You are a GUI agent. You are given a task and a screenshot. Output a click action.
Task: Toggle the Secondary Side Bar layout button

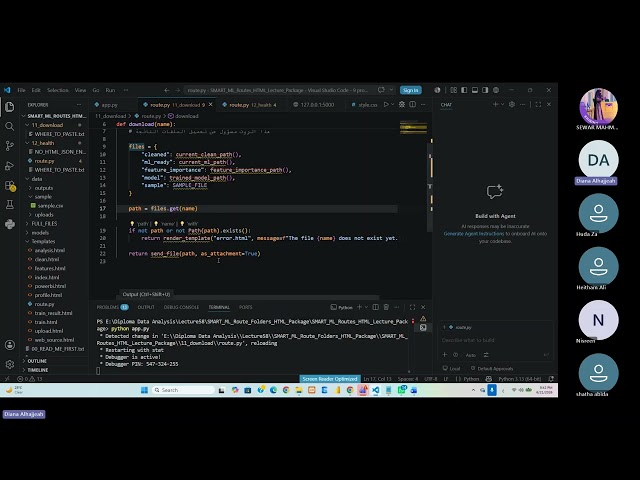pyautogui.click(x=485, y=90)
